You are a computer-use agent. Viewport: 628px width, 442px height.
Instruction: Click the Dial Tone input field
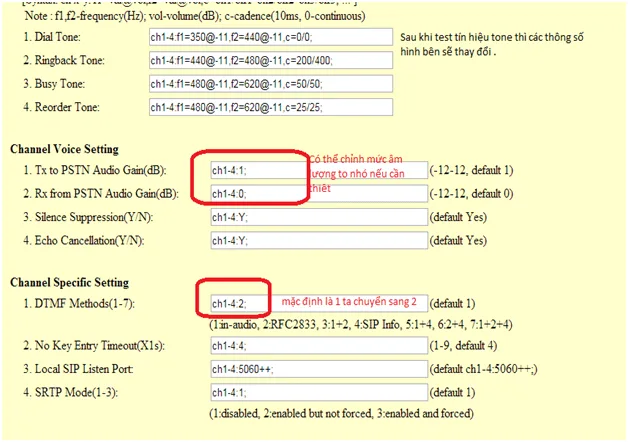(x=271, y=37)
